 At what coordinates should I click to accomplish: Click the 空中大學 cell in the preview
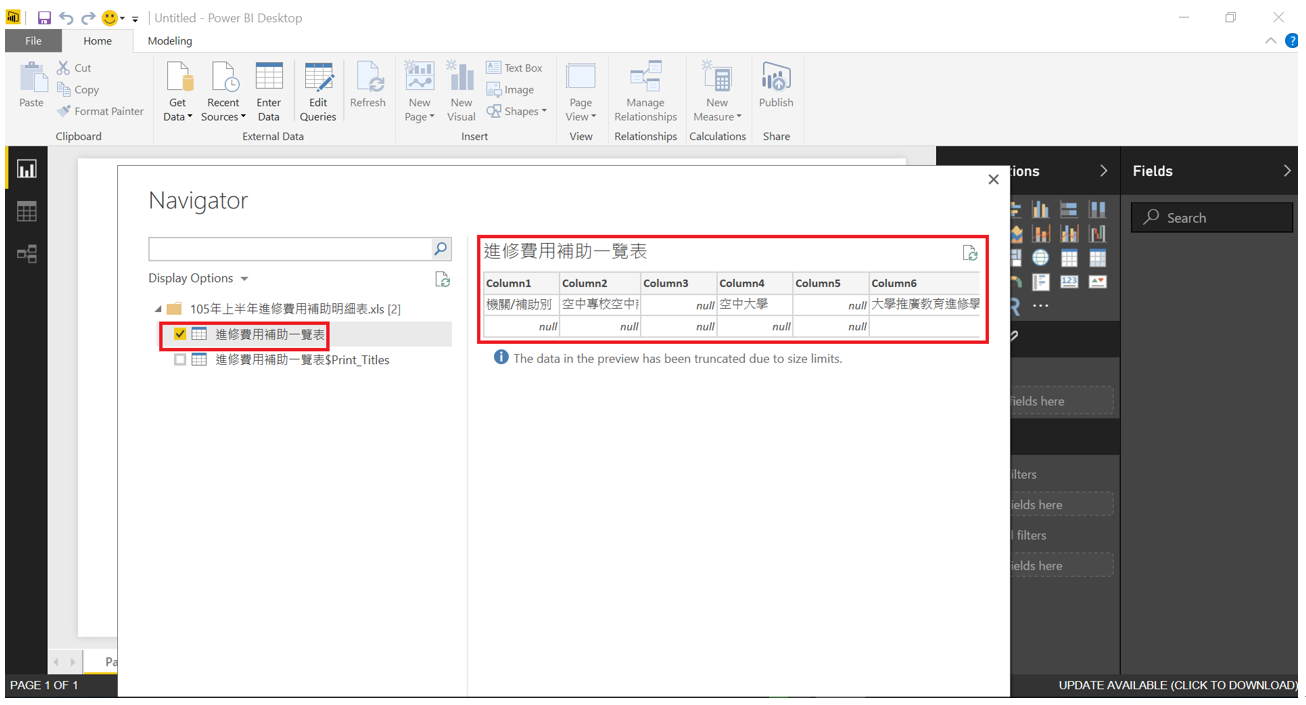755,304
